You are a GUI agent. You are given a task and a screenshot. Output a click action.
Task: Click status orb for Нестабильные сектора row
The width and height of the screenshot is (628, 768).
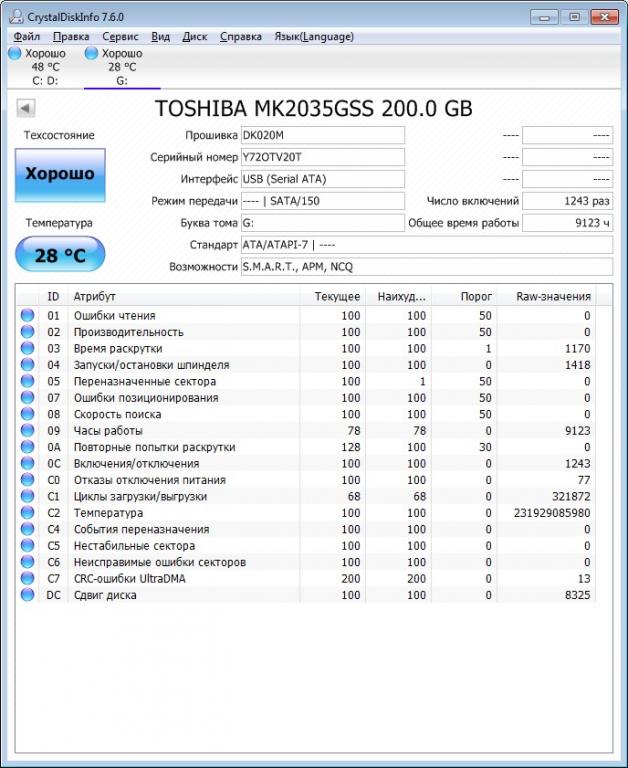coord(27,546)
